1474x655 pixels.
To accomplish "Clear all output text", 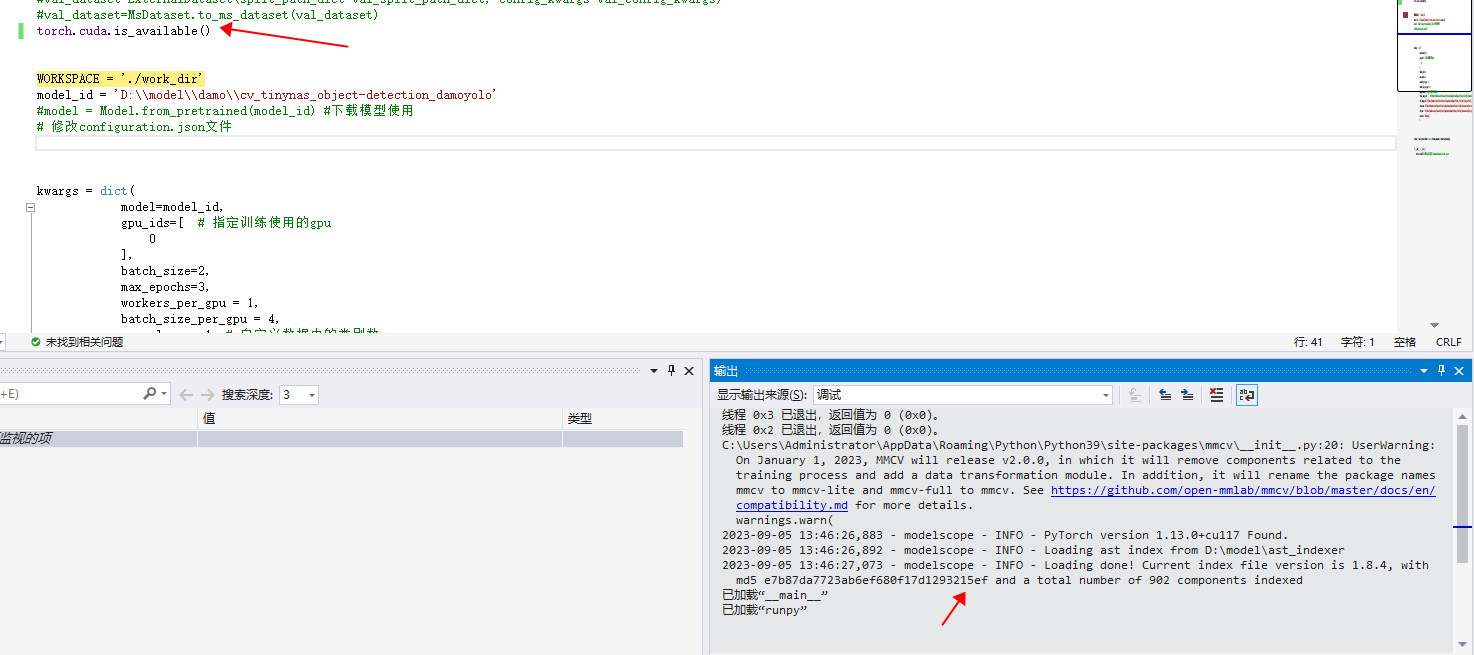I will (1216, 395).
